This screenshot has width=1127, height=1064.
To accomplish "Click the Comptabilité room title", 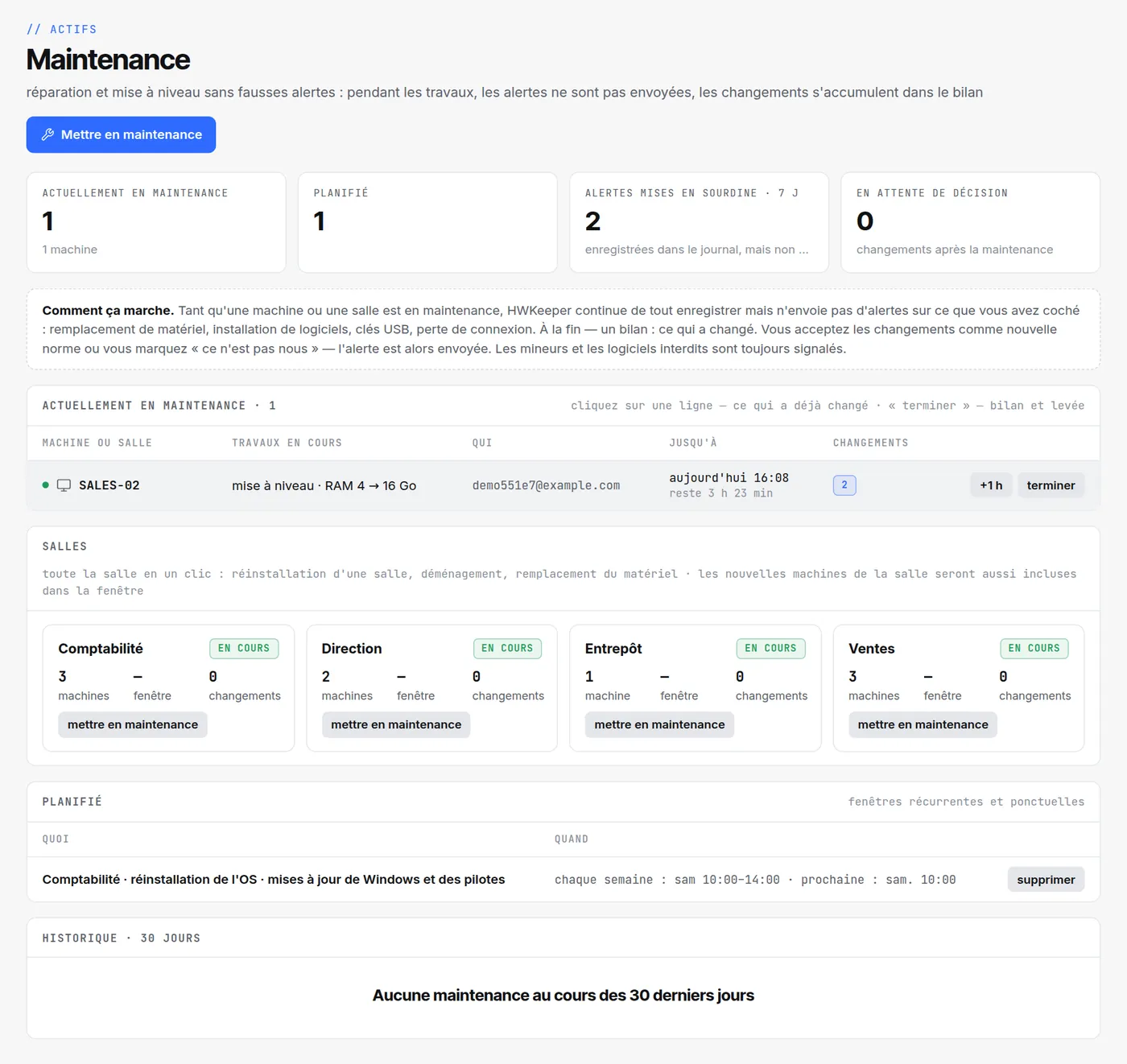I will (x=101, y=649).
